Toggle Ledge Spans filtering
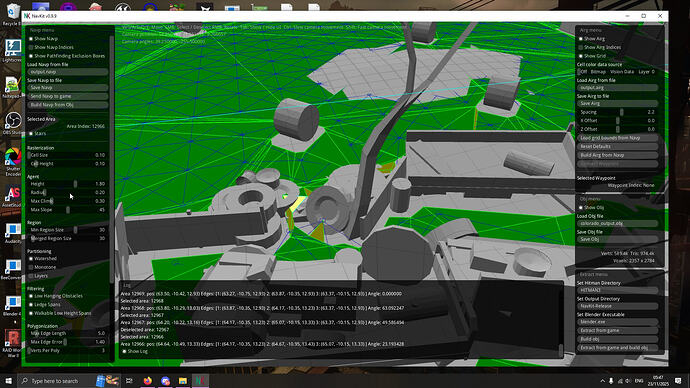690x388 pixels. 31,304
